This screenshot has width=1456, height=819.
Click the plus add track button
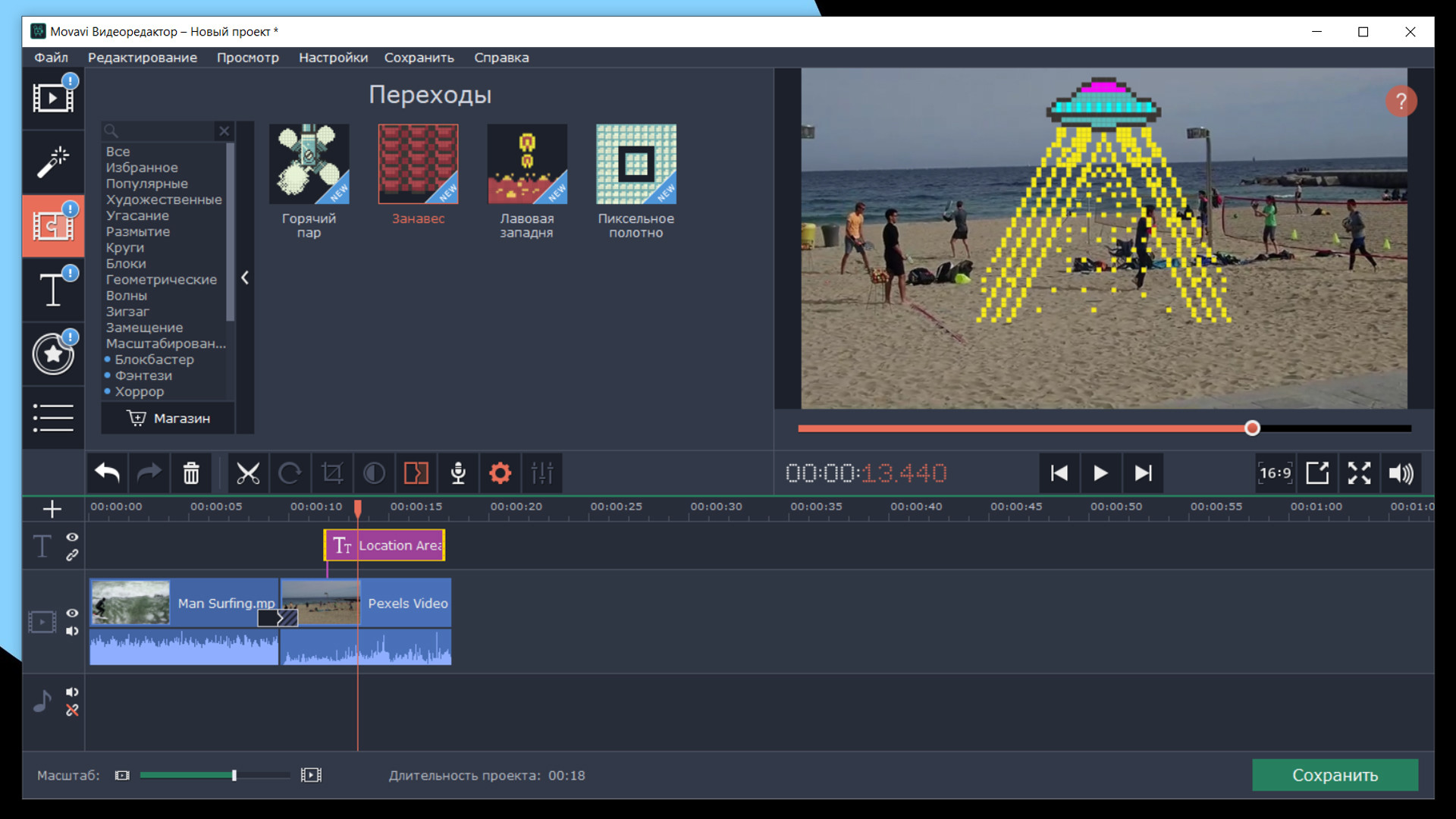(x=52, y=509)
